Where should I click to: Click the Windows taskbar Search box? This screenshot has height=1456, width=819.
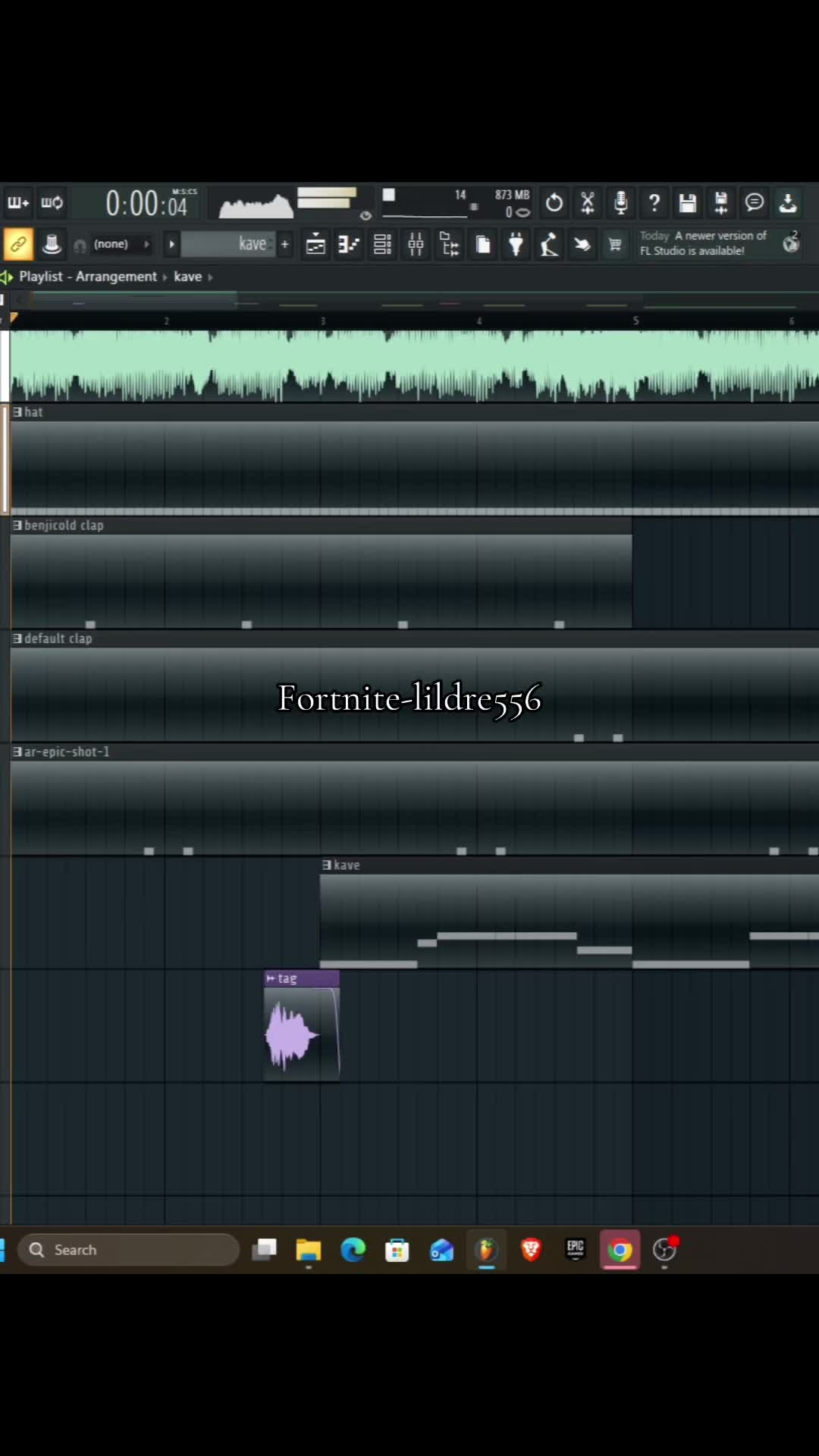(129, 1250)
